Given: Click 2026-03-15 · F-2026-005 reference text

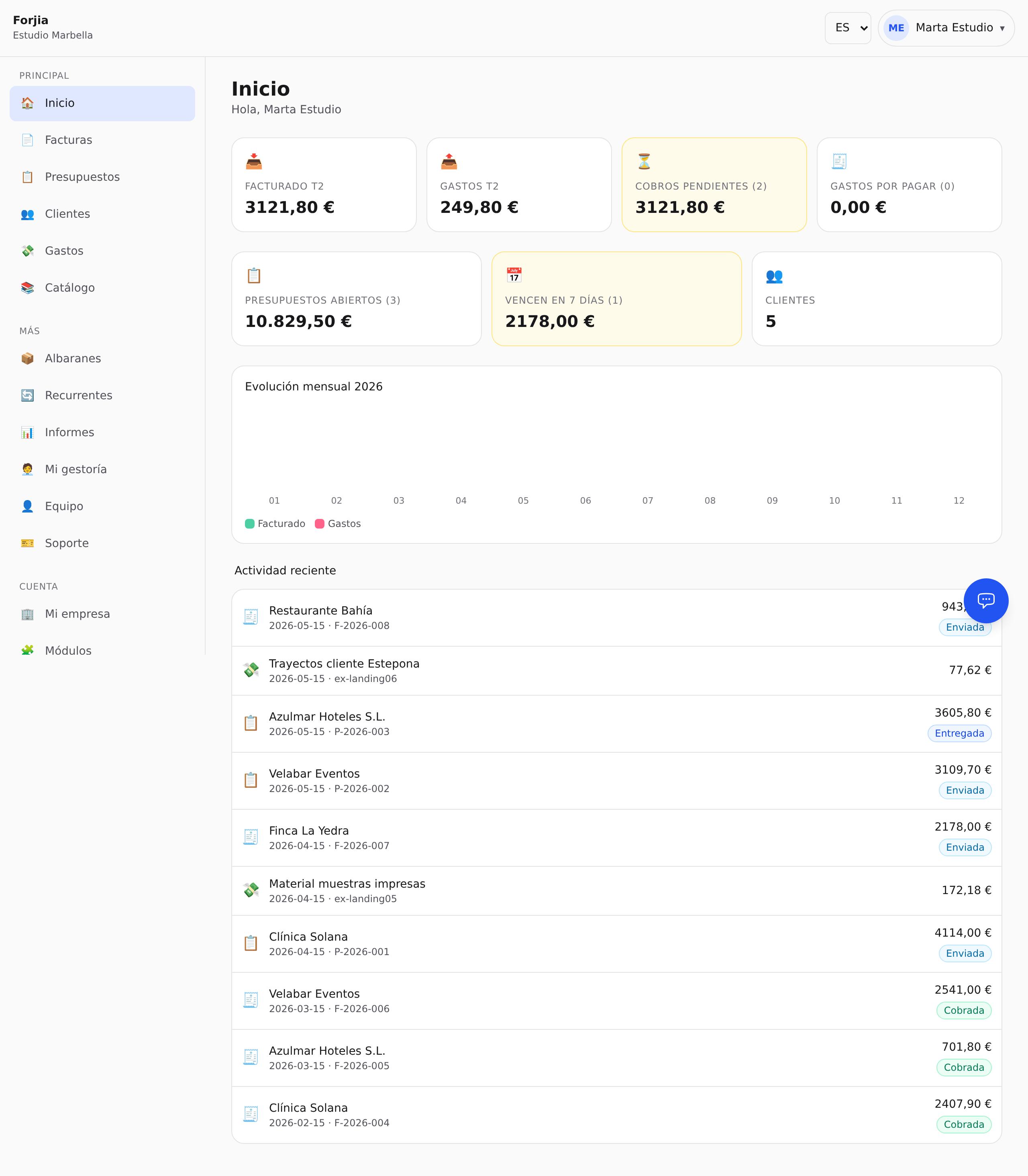Looking at the screenshot, I should tap(329, 1066).
